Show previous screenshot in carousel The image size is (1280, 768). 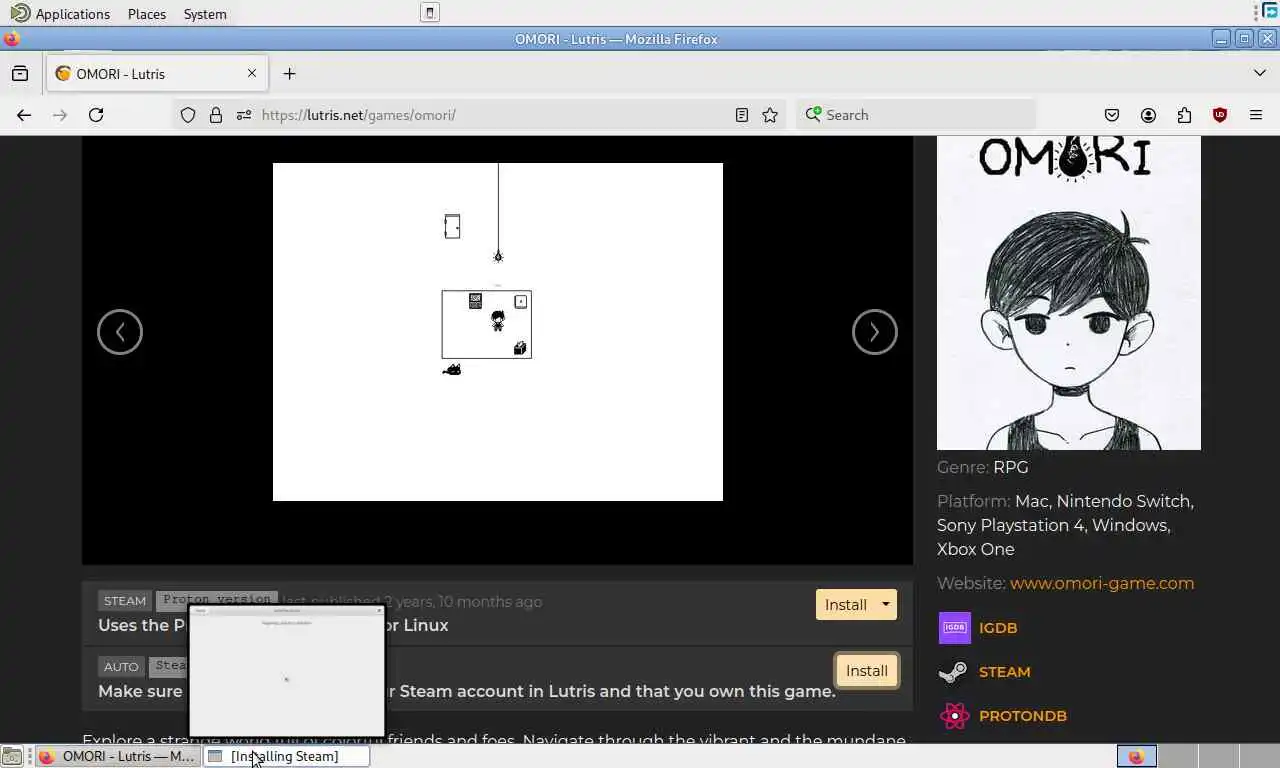(120, 332)
